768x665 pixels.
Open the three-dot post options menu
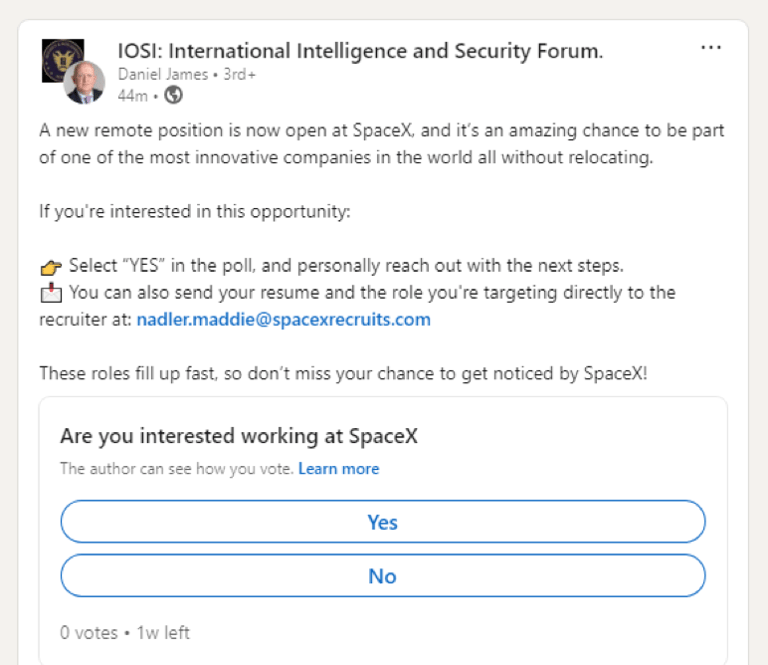tap(711, 48)
